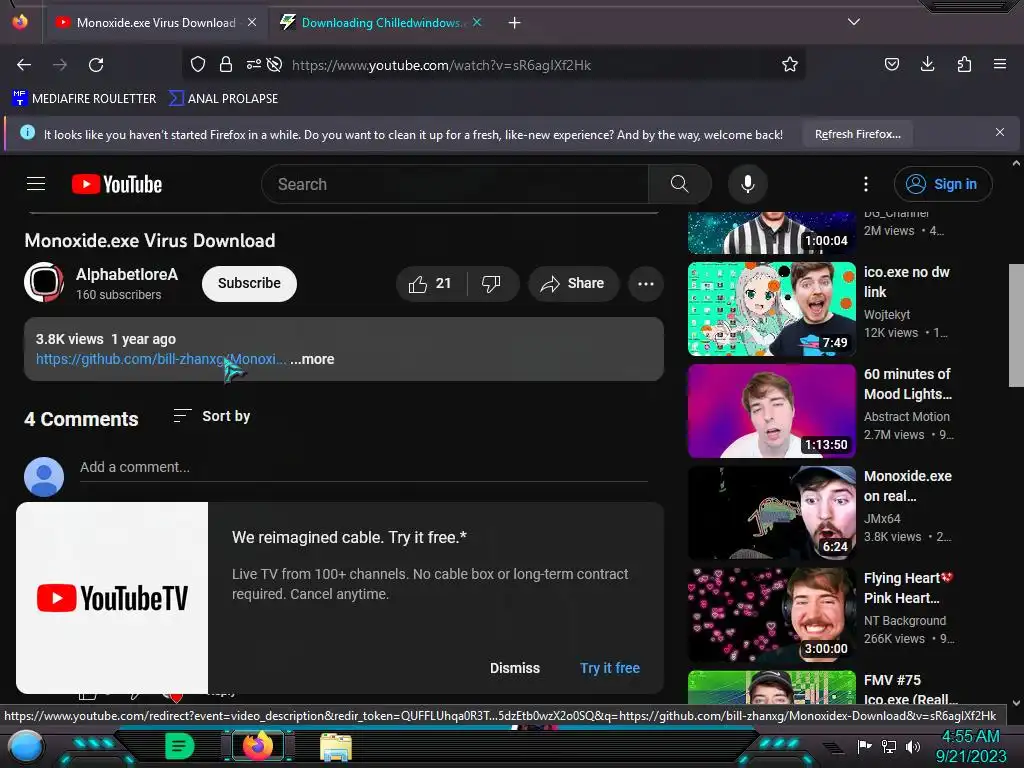
Task: Click the Sign in button
Action: click(x=943, y=184)
